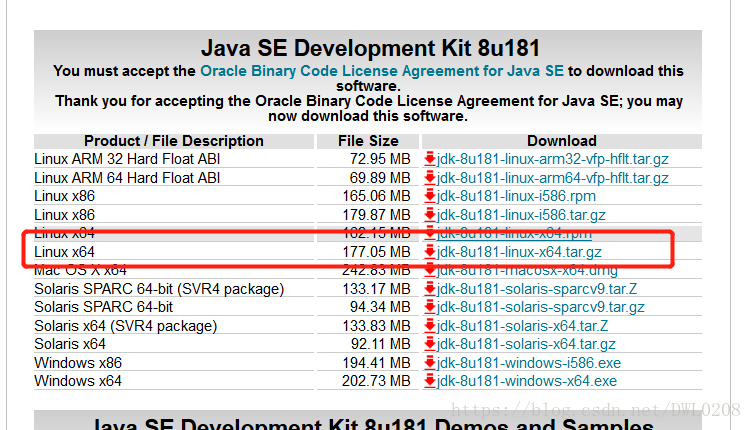Click download arrow icon beside windows-i586.exe

[x=430, y=362]
